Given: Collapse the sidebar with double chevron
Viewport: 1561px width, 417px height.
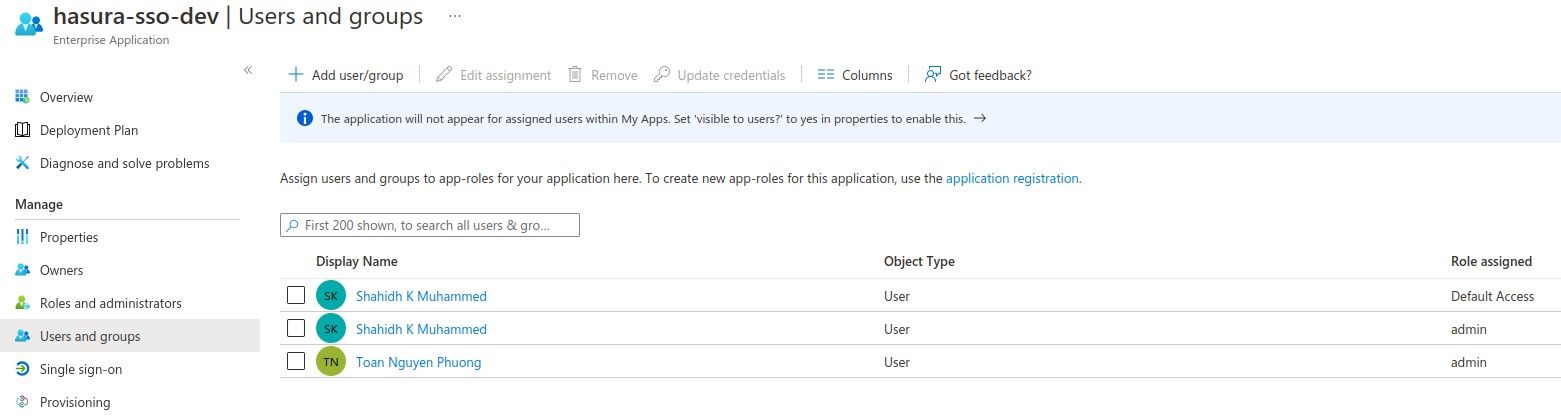Looking at the screenshot, I should point(248,69).
